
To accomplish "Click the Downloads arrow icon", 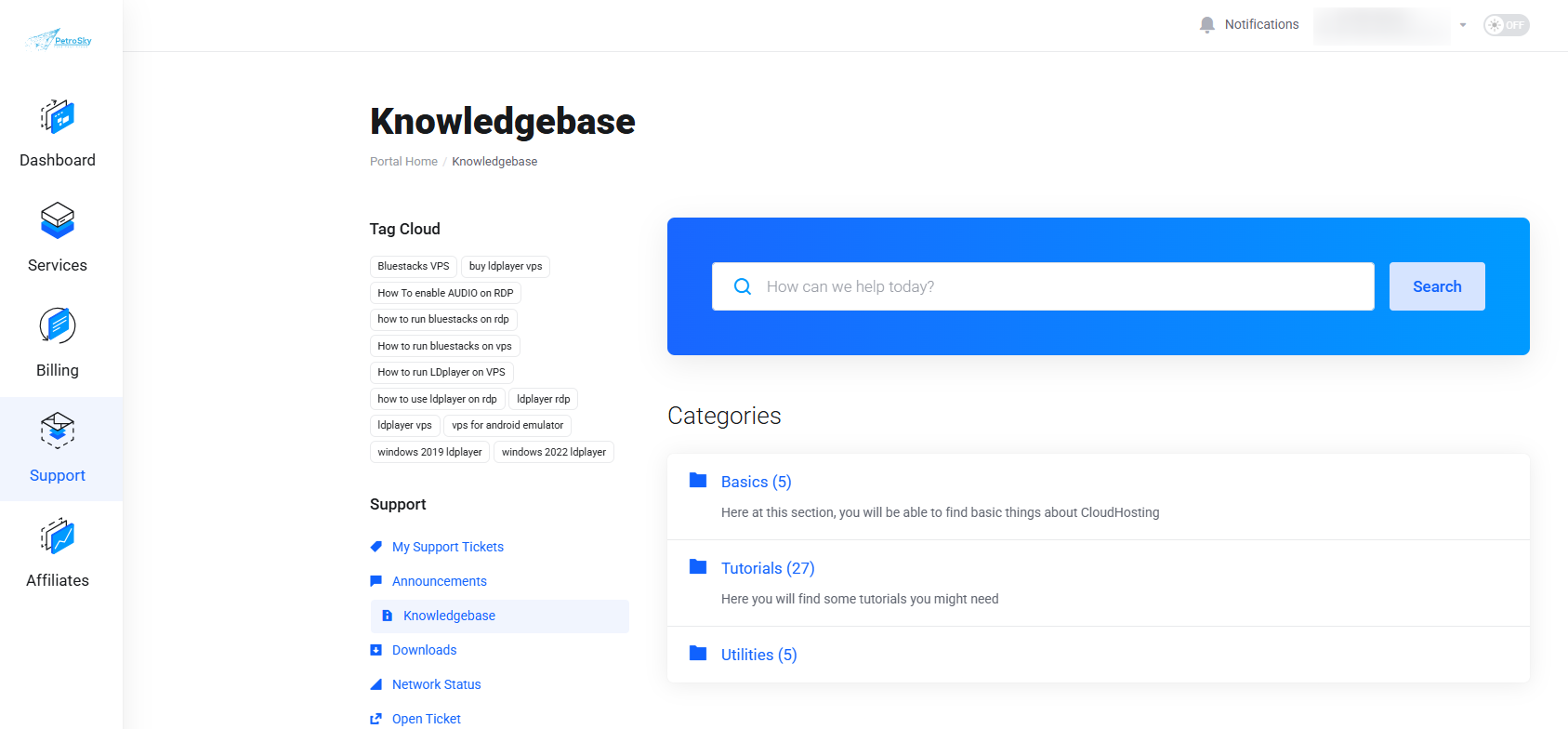I will (x=376, y=650).
